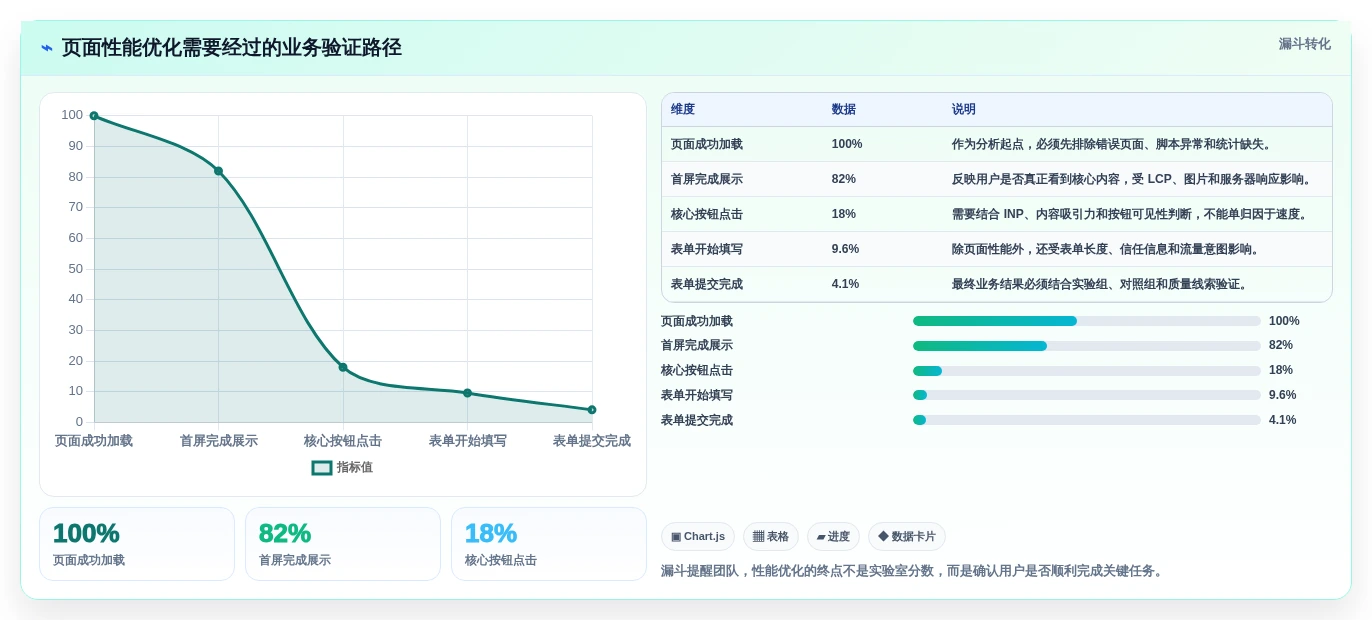This screenshot has height=620, width=1372.
Task: Click the chart data point for 首屏完成展示
Action: [218, 171]
